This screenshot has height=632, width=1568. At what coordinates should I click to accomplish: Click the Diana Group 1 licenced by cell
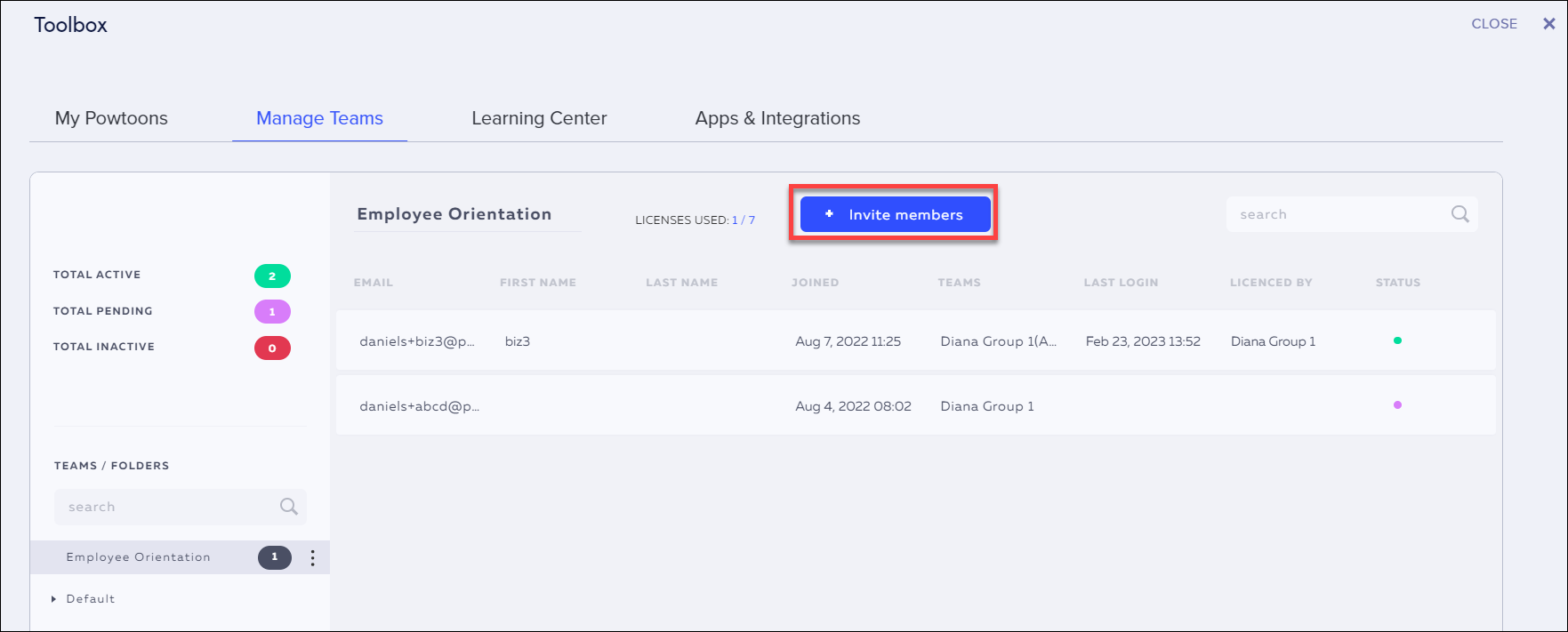(1273, 341)
